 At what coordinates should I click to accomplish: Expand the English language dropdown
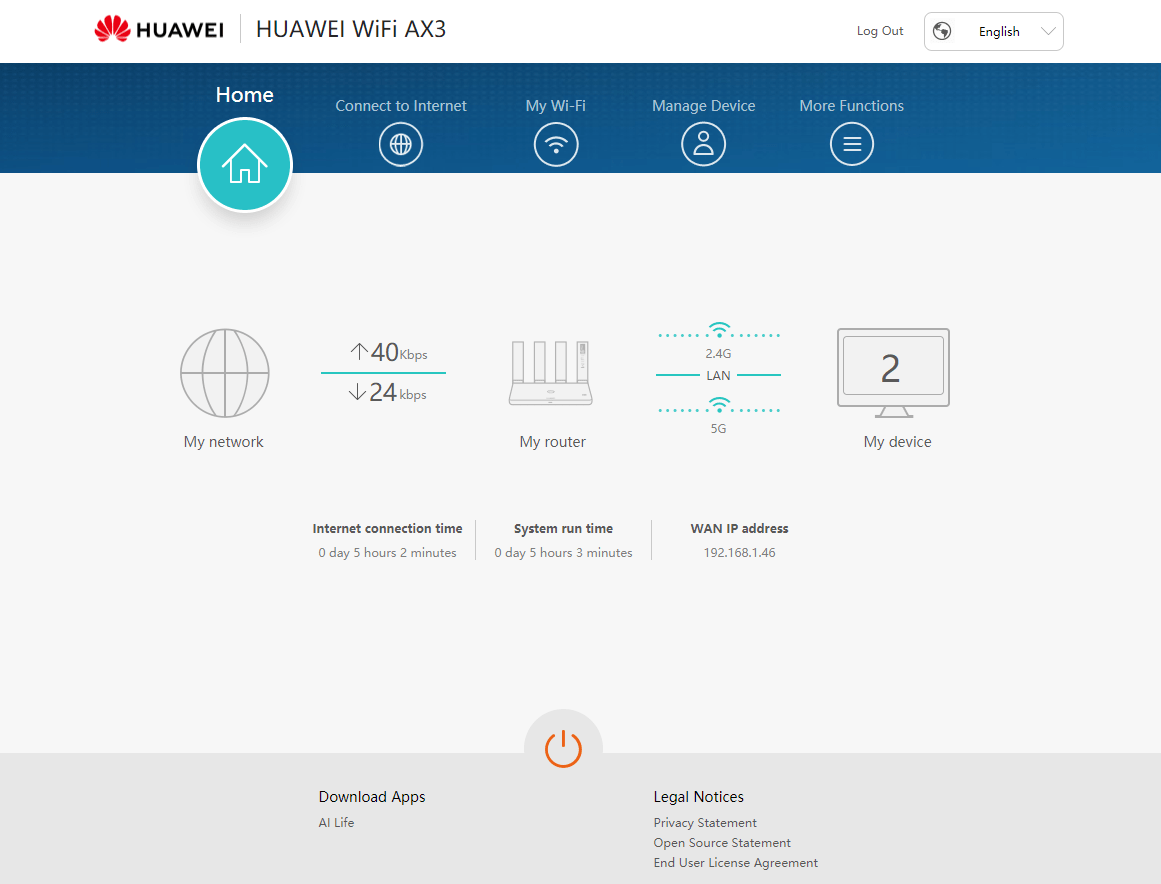coord(993,32)
